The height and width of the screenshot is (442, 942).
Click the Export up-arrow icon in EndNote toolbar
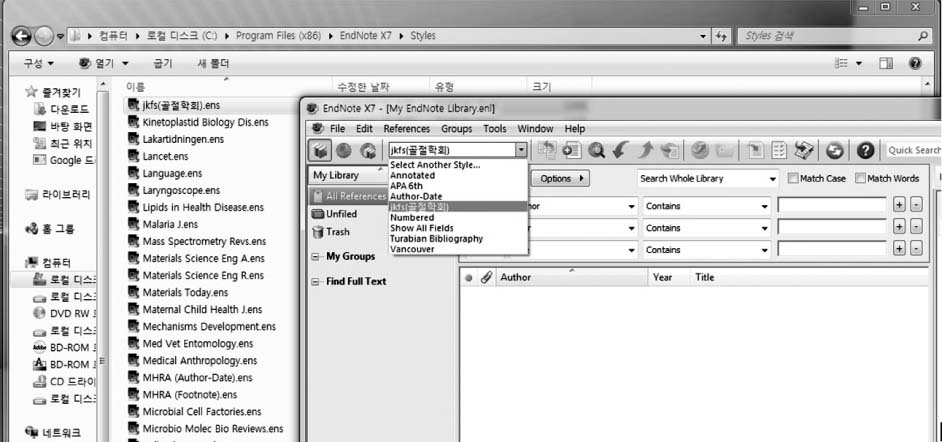click(645, 150)
